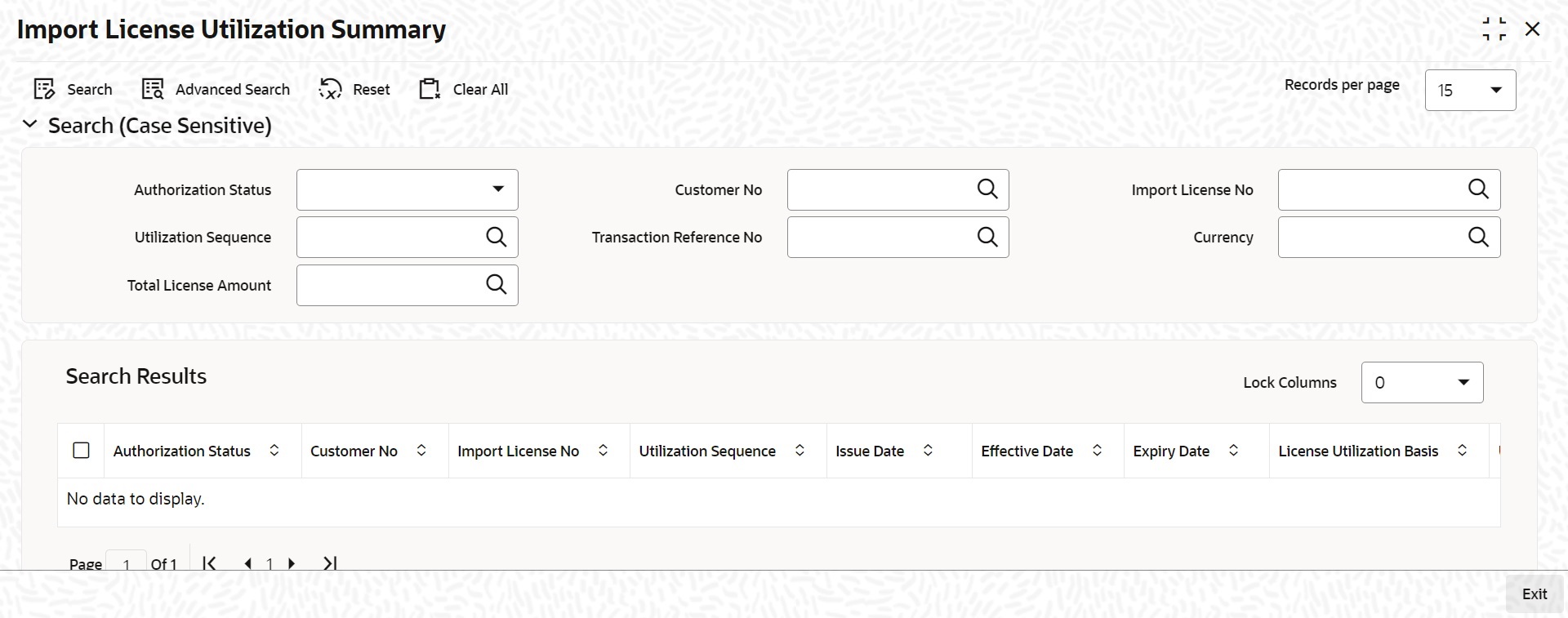Tick the select-all checkbox in results header
Viewport: 1568px width, 618px height.
[x=81, y=451]
